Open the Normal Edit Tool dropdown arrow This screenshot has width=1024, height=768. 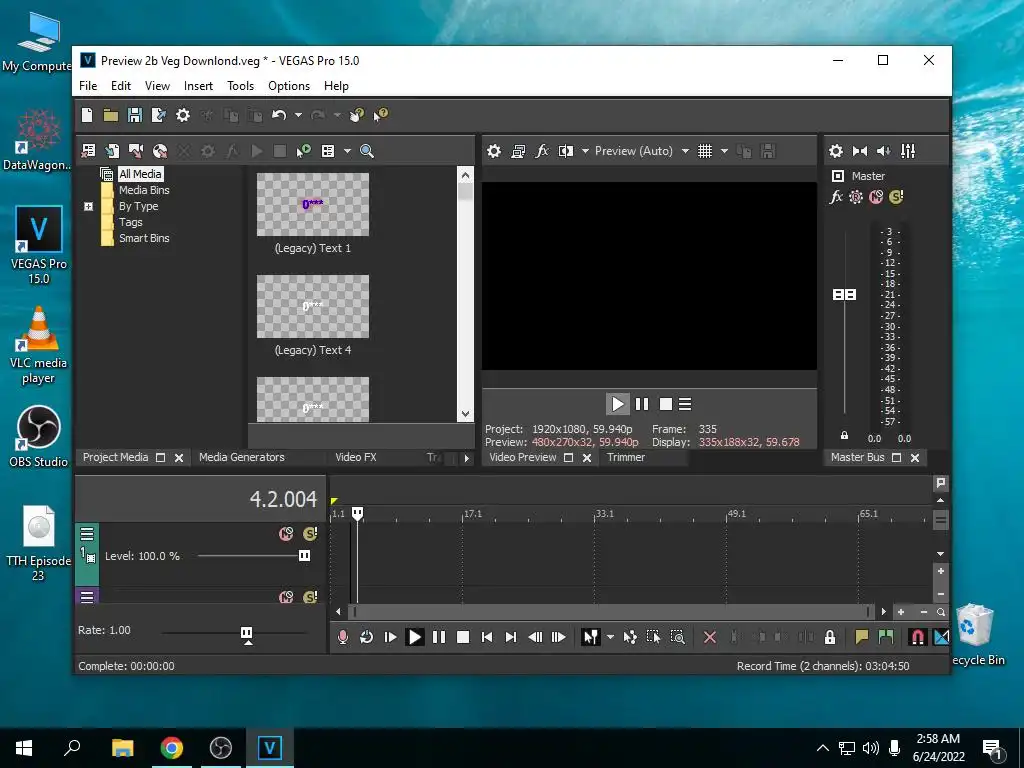point(610,637)
